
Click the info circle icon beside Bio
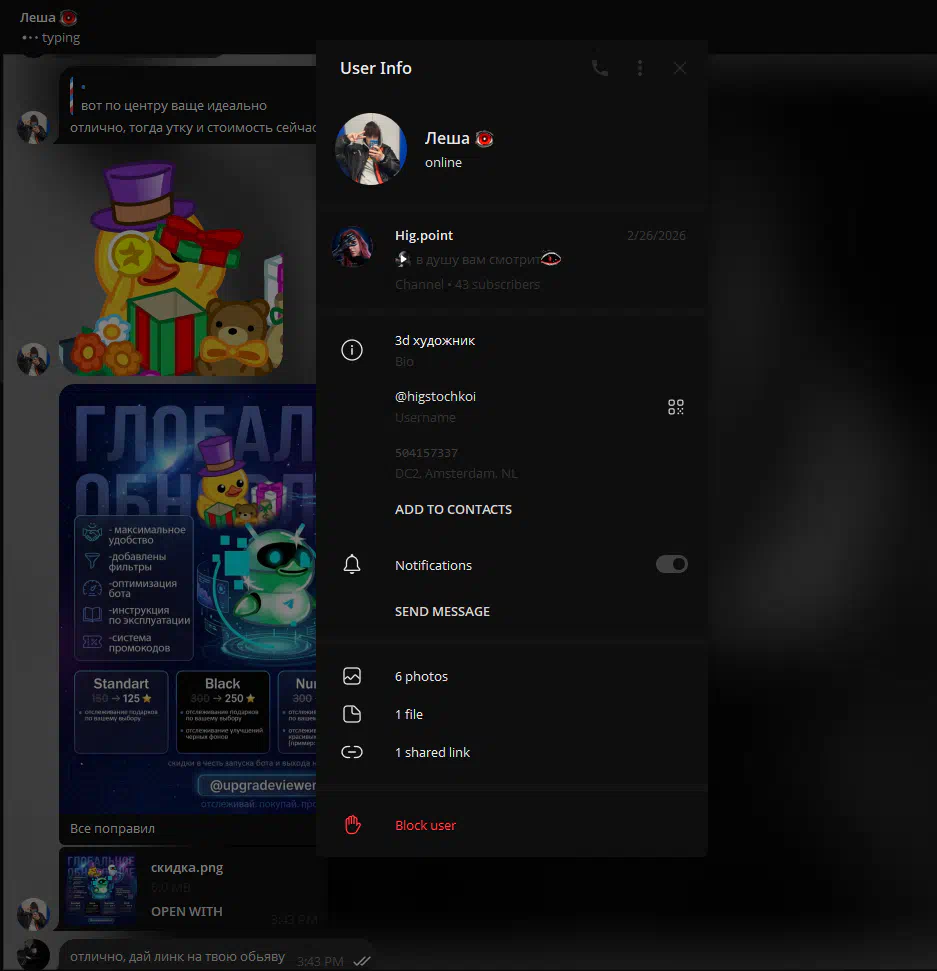352,350
